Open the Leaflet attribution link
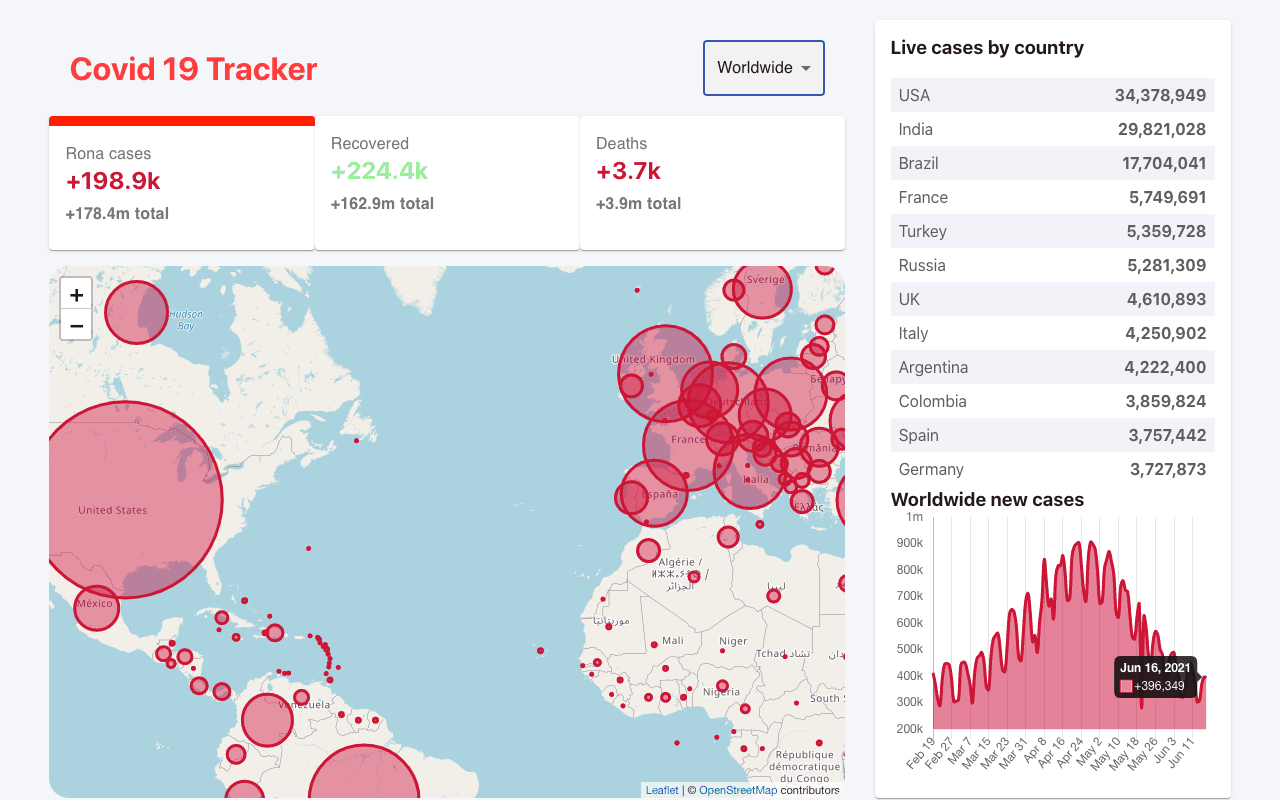Screen dimensions: 1280x800 [x=662, y=790]
